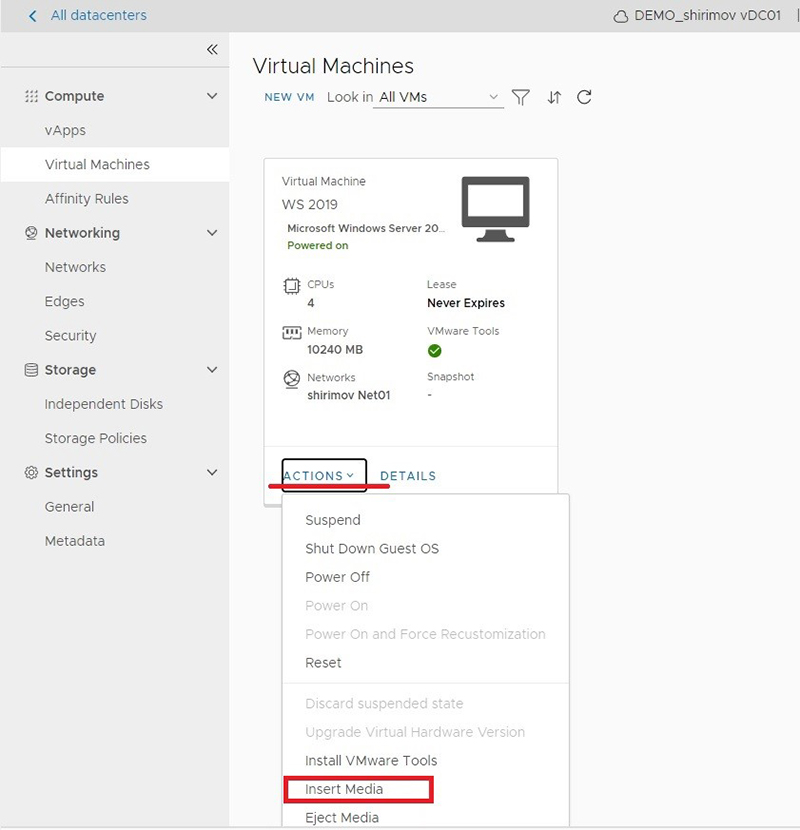Open Networks in the sidebar
The width and height of the screenshot is (800, 830).
click(75, 267)
